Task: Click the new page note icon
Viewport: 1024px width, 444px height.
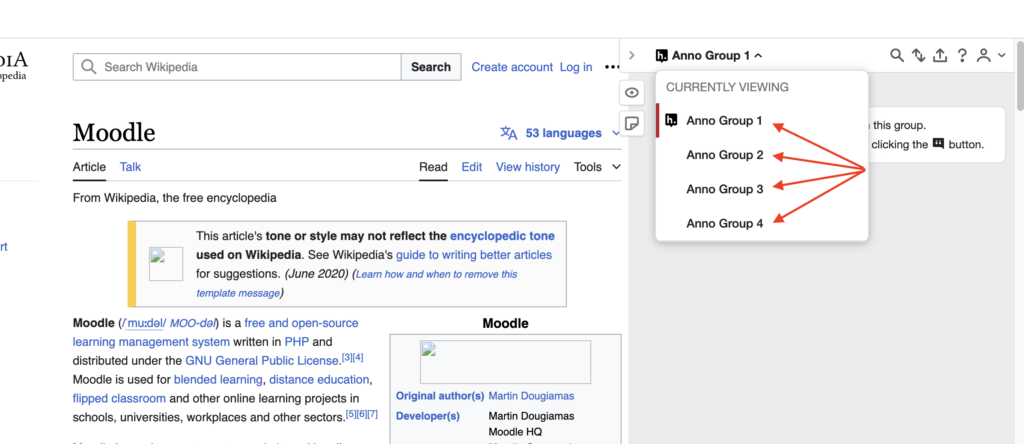Action: click(632, 123)
